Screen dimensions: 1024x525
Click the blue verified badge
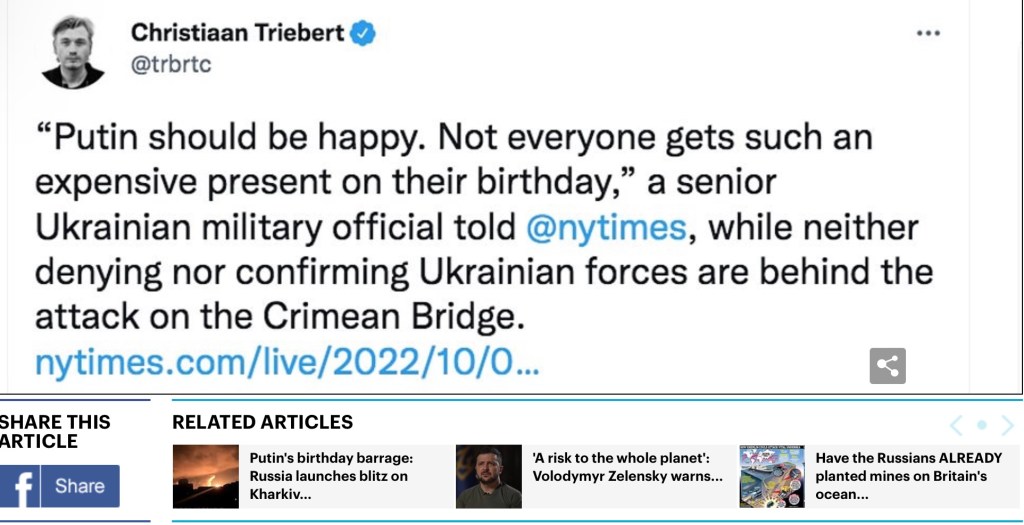pyautogui.click(x=362, y=33)
